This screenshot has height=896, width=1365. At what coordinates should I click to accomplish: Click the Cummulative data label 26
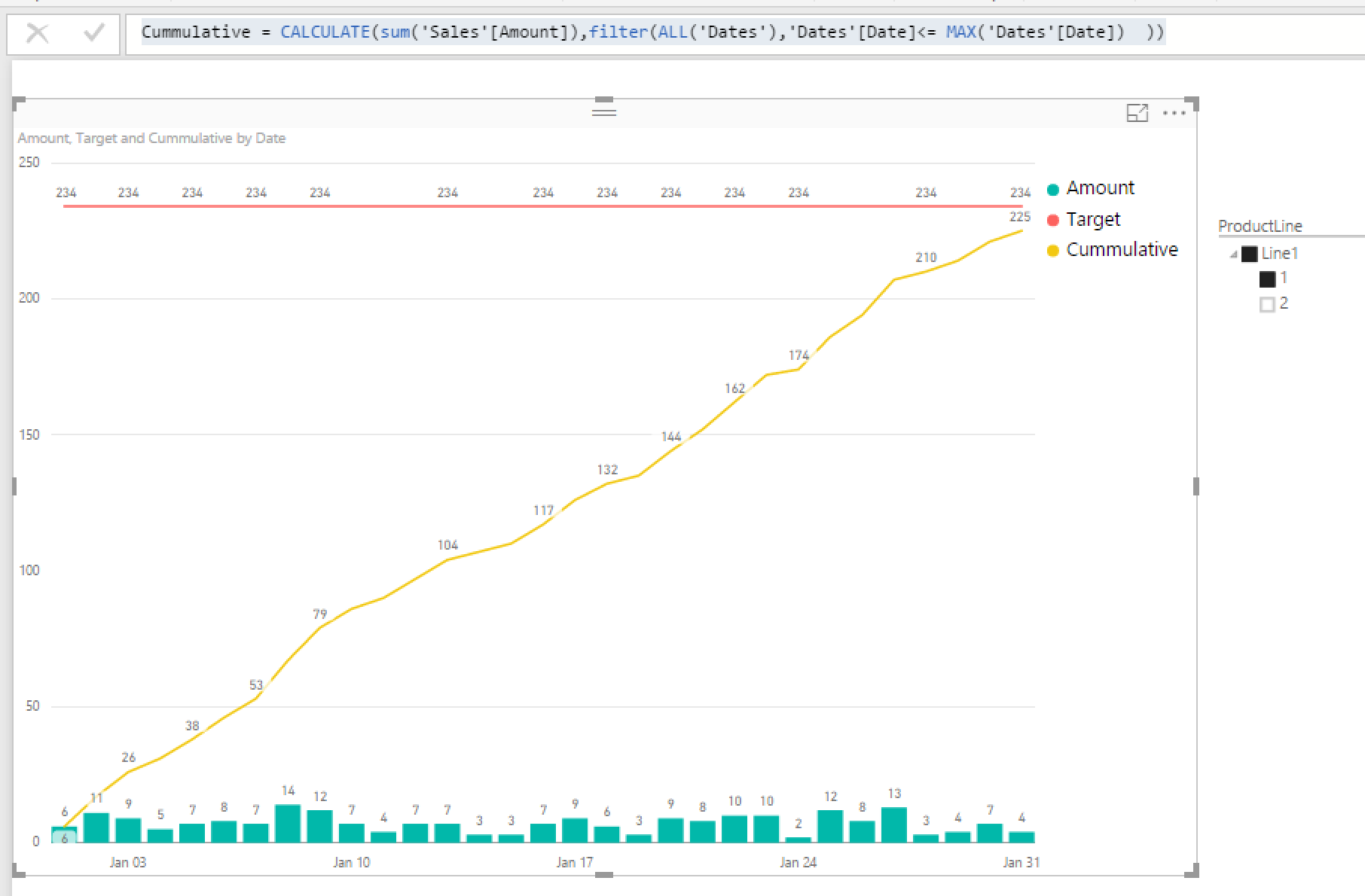coord(129,757)
